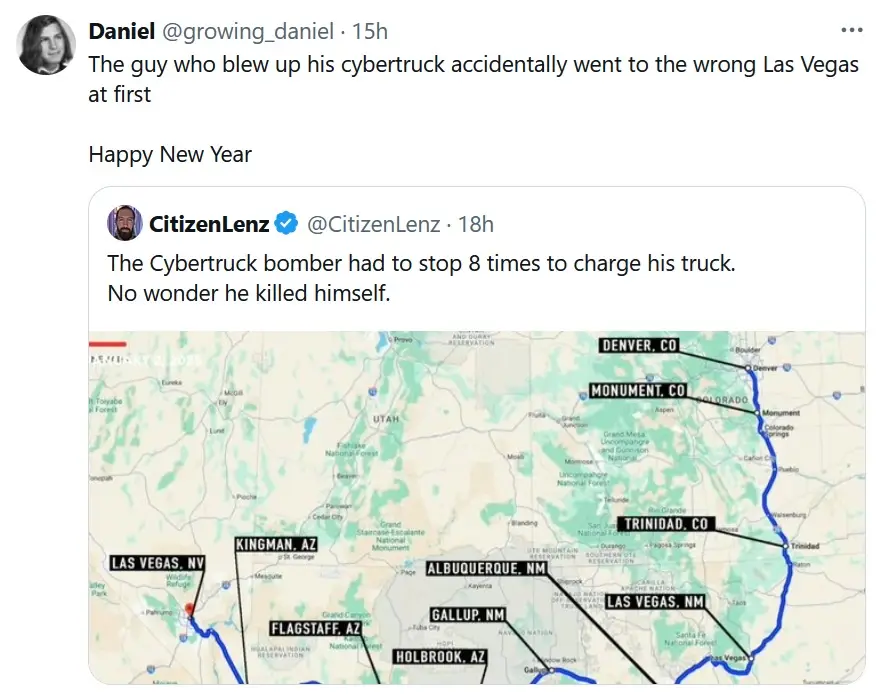Viewport: 883px width, 694px height.
Task: Click the LAS VEGAS, NV map label
Action: 158,563
